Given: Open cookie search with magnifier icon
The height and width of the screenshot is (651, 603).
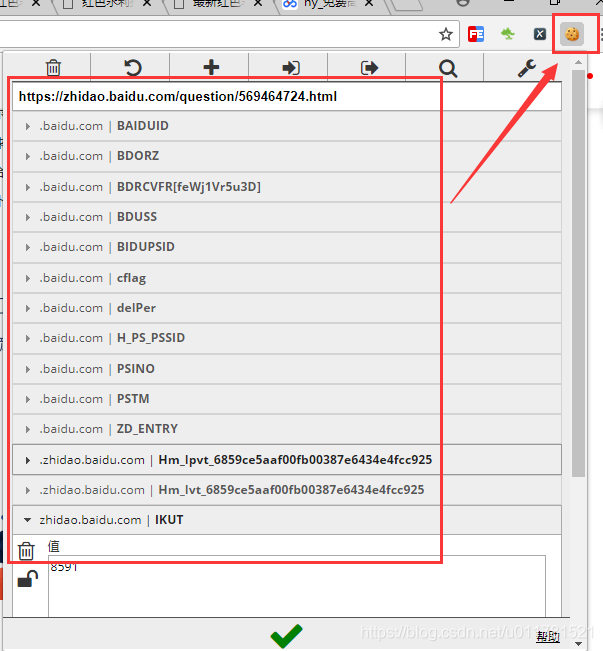Looking at the screenshot, I should pyautogui.click(x=448, y=69).
